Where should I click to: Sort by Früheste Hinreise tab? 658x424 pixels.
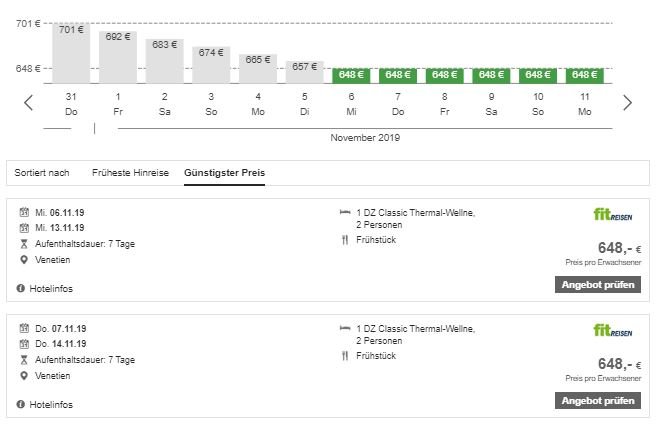(130, 173)
